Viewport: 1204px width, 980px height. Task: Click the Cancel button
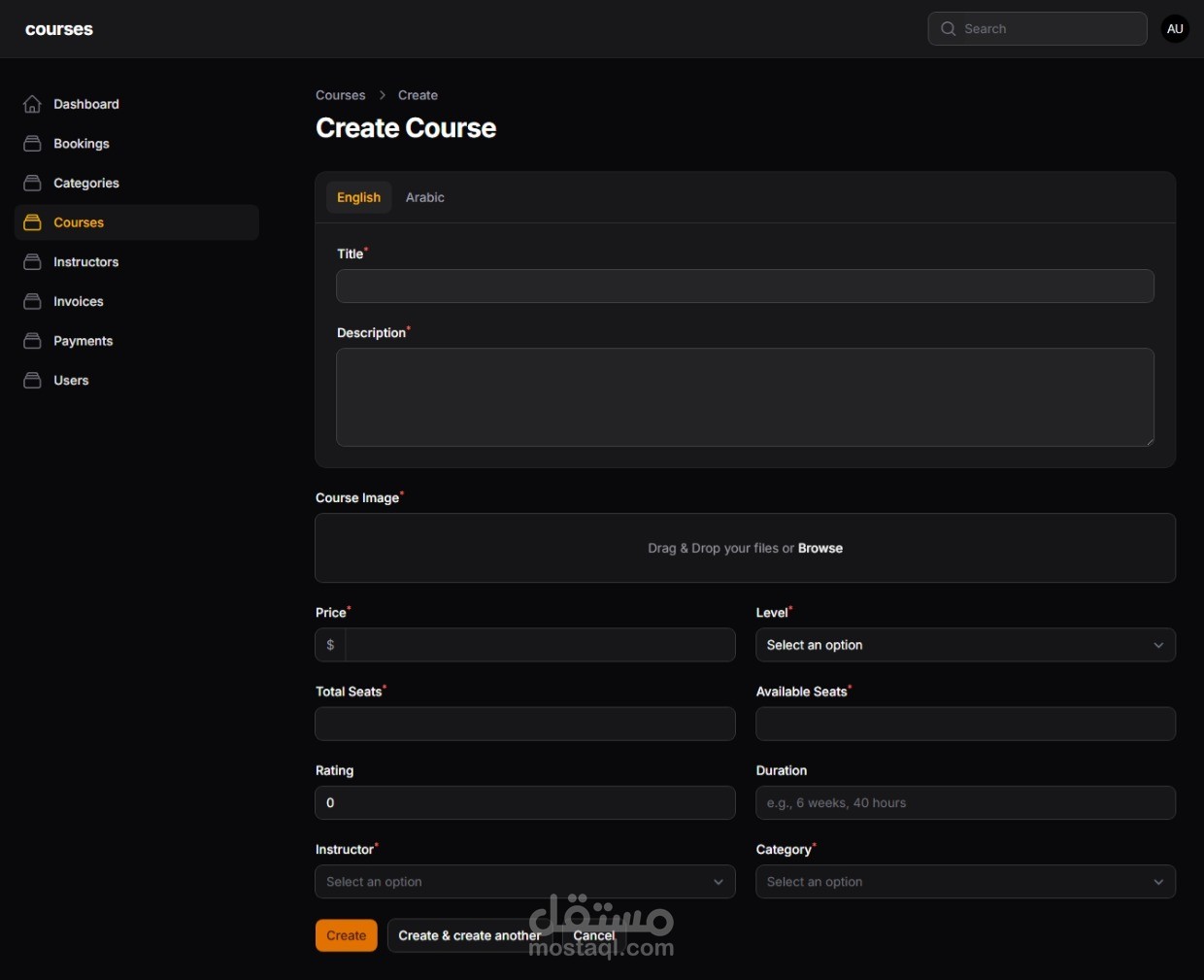[594, 935]
